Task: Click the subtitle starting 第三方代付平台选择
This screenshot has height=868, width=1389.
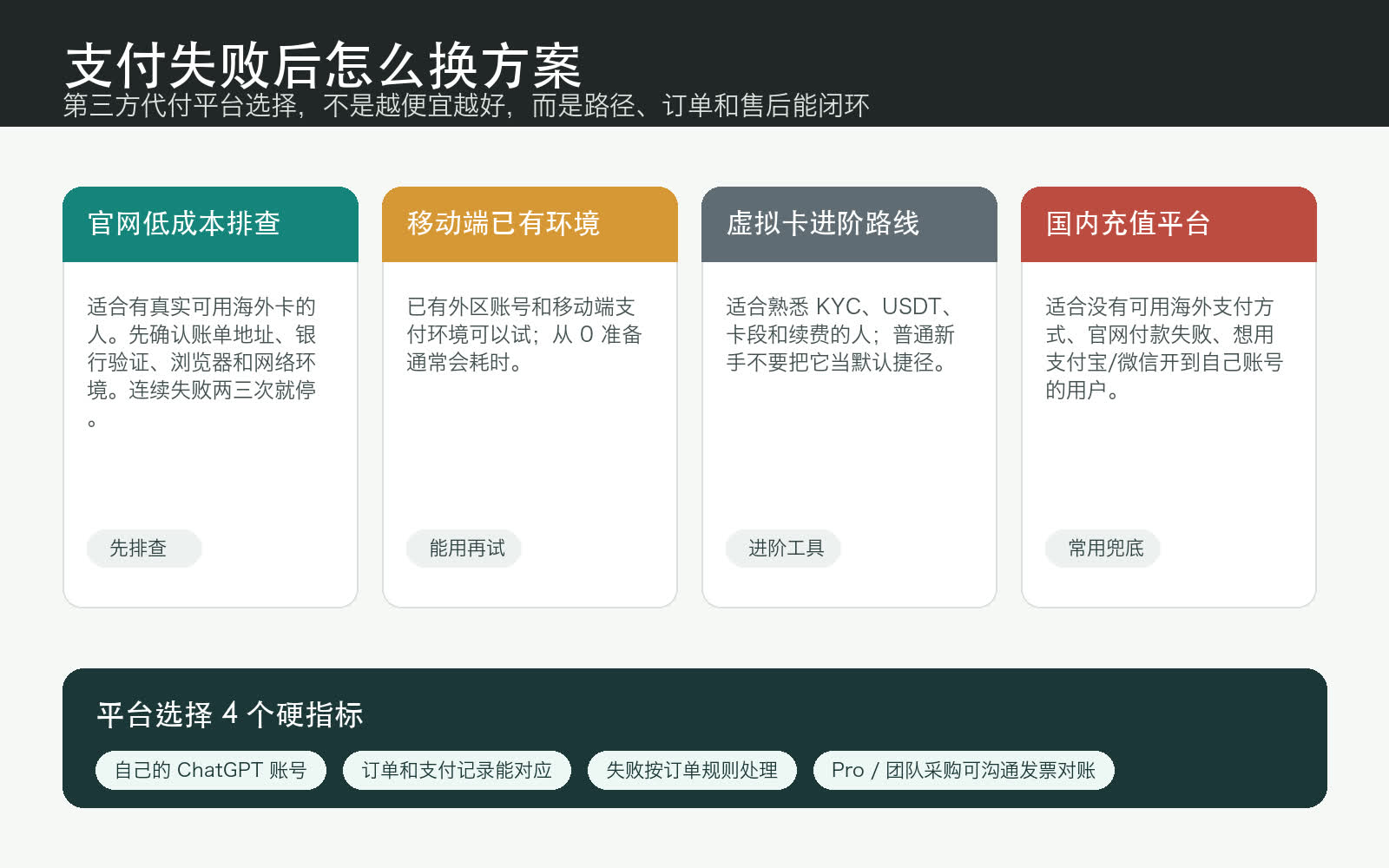Action: click(x=466, y=106)
